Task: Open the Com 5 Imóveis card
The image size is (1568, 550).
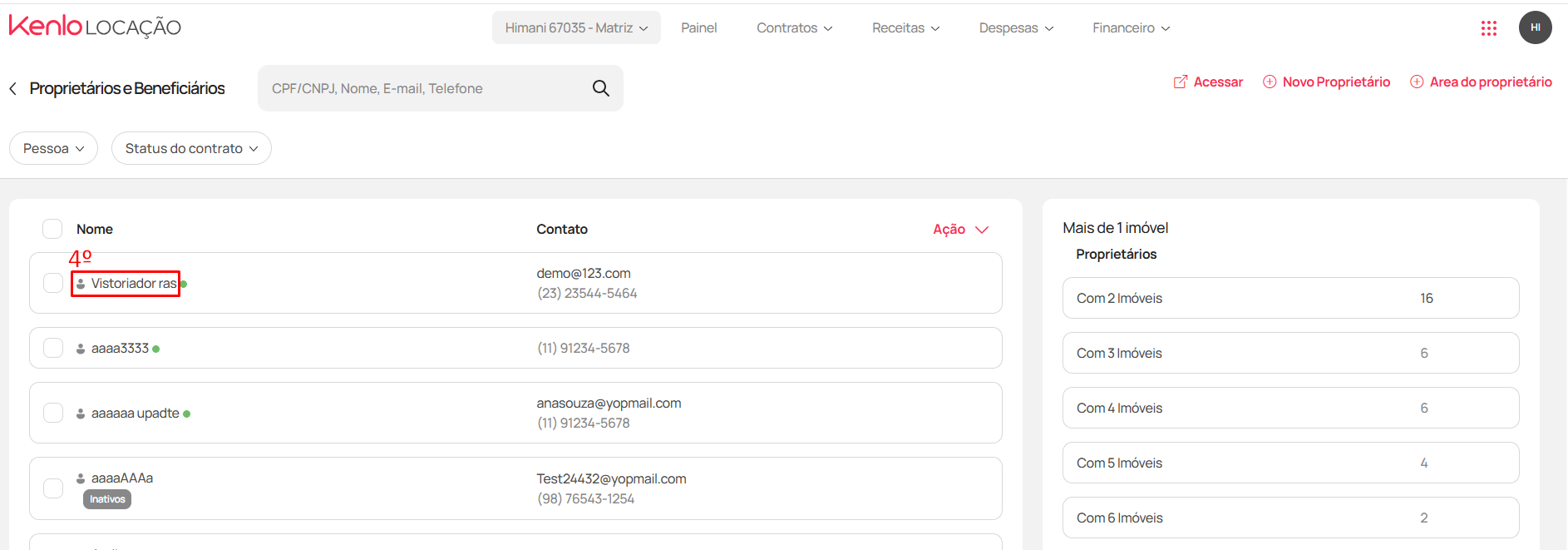Action: [1290, 463]
